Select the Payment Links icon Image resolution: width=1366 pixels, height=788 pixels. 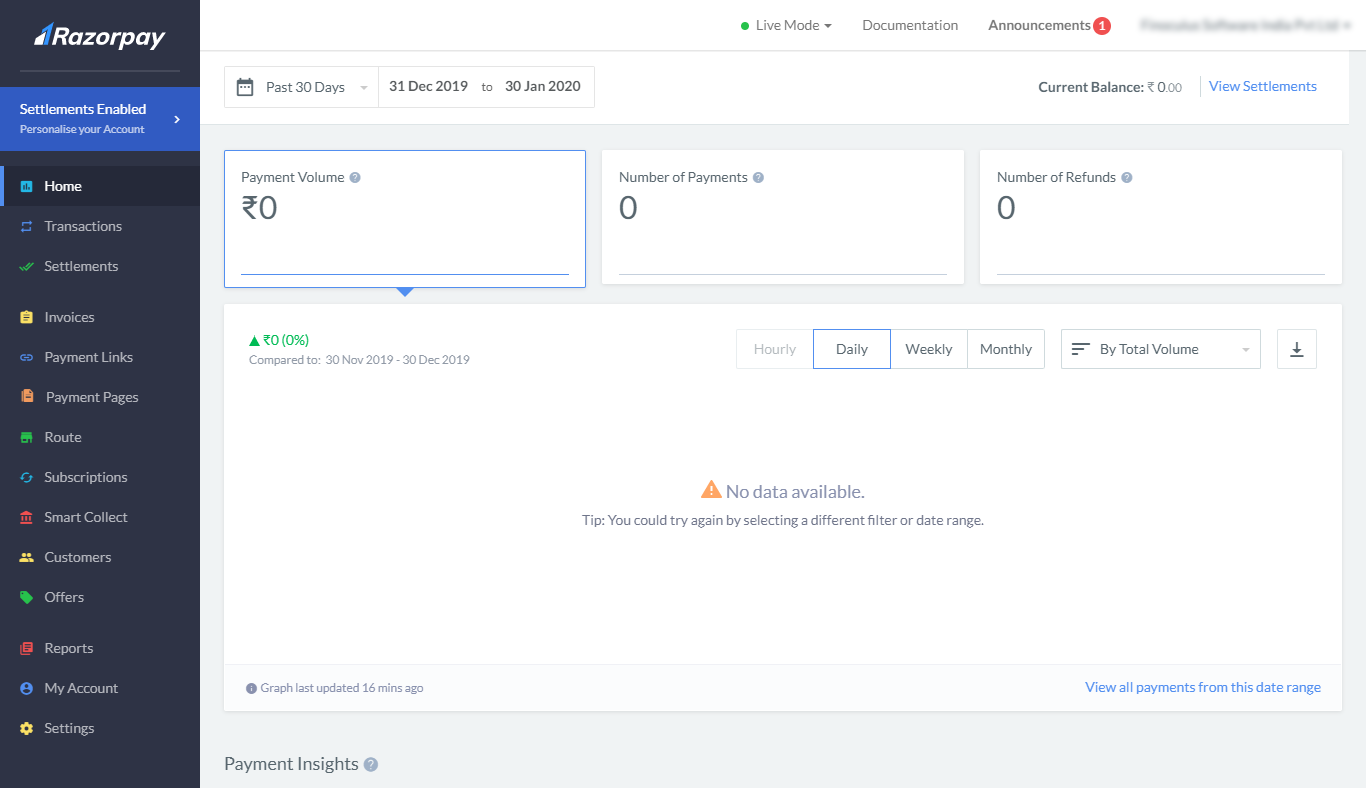pyautogui.click(x=24, y=357)
